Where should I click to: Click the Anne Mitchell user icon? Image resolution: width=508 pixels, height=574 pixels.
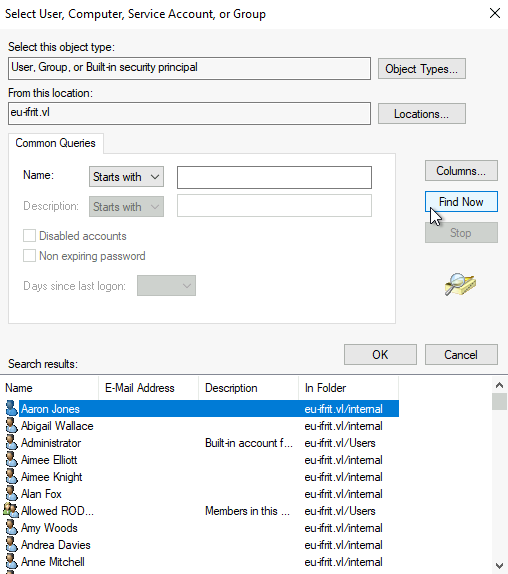[x=11, y=562]
